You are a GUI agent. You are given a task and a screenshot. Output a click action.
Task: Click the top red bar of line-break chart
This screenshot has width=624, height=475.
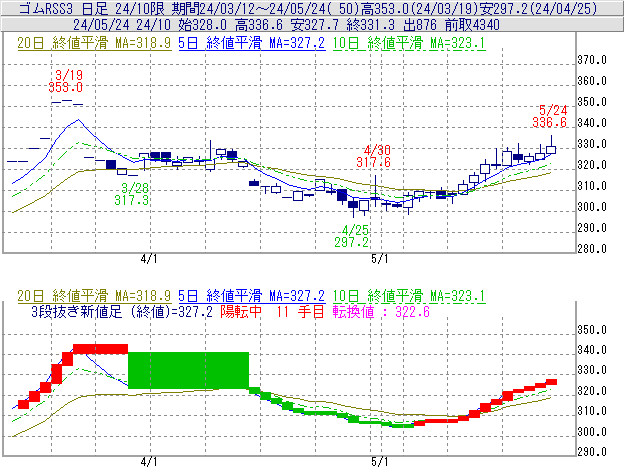tap(101, 349)
